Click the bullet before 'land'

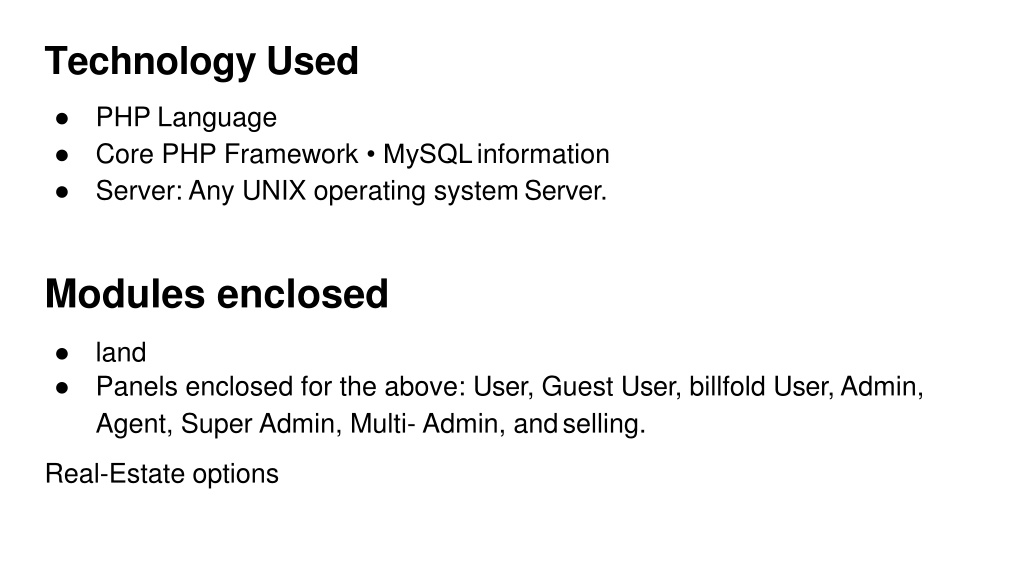[x=62, y=353]
